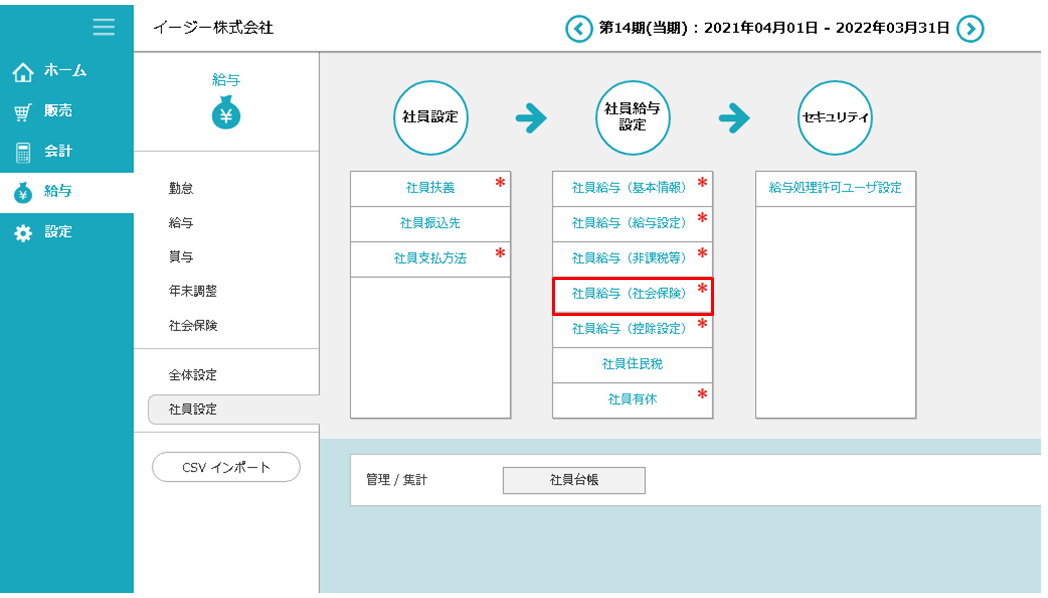The height and width of the screenshot is (598, 1048).
Task: Click the money bag 給与 icon
Action: click(x=226, y=115)
